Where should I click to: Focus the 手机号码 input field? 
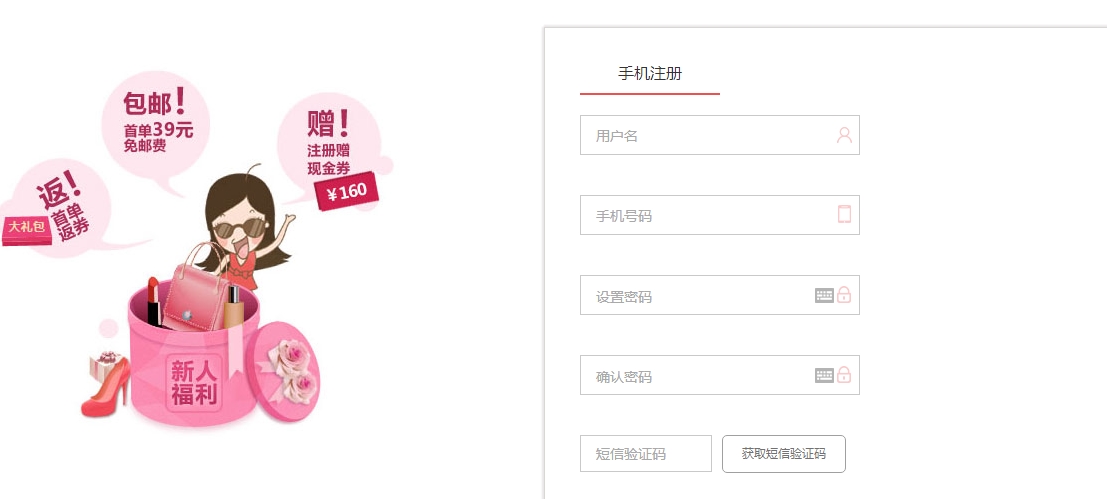[705, 215]
